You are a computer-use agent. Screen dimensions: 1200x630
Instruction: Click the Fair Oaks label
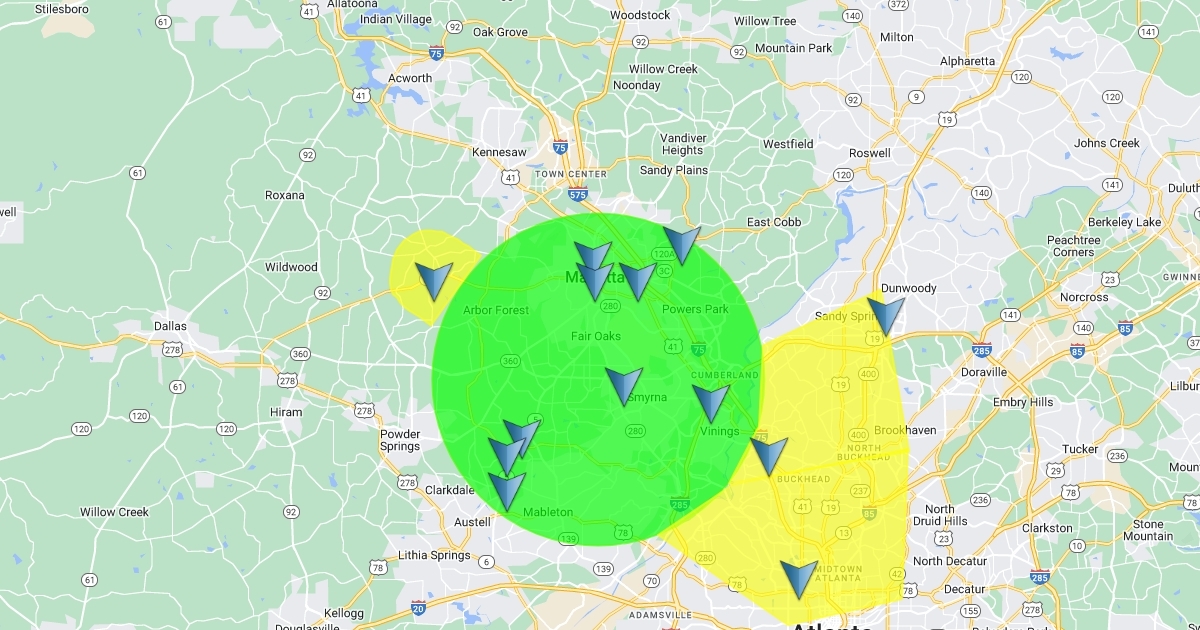point(596,336)
